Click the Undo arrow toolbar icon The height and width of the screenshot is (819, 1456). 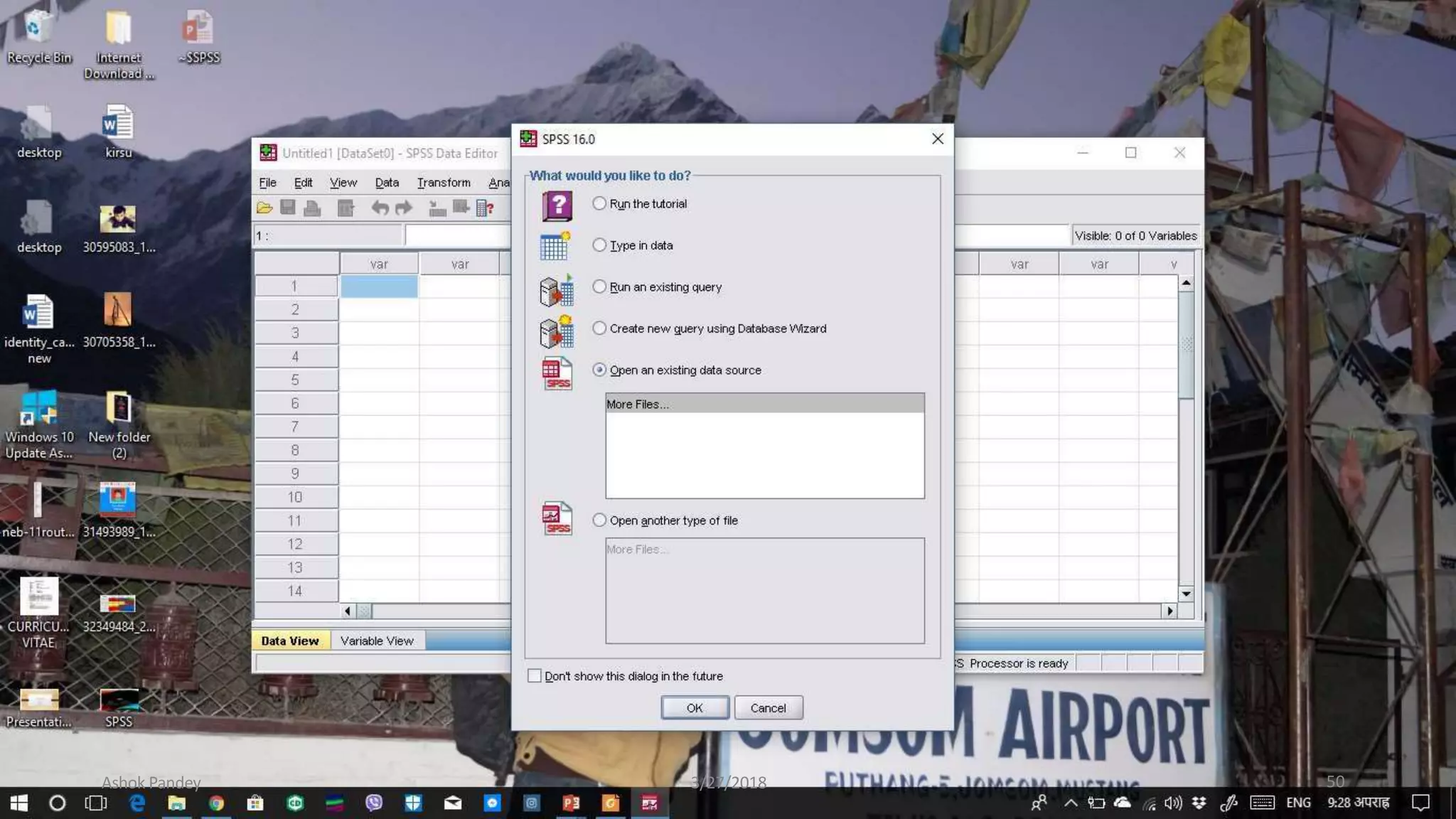[380, 208]
